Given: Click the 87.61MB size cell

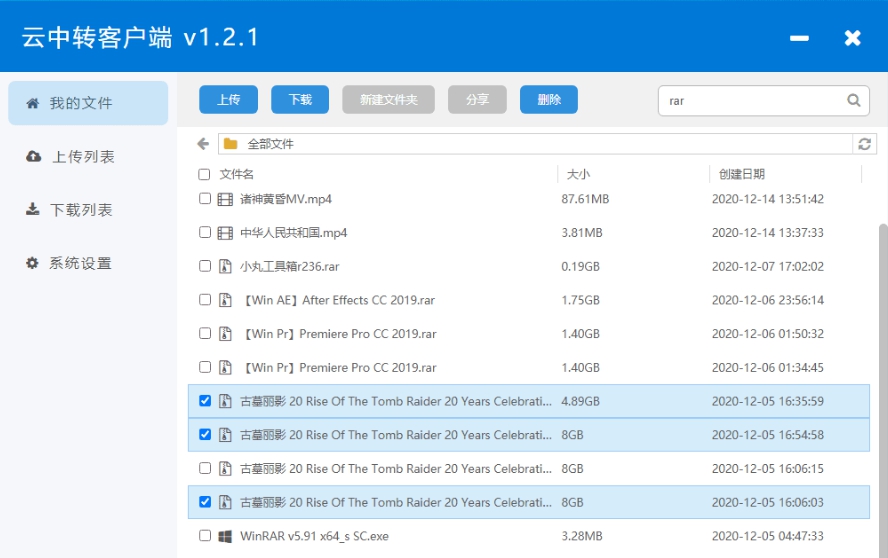Looking at the screenshot, I should pyautogui.click(x=585, y=199).
